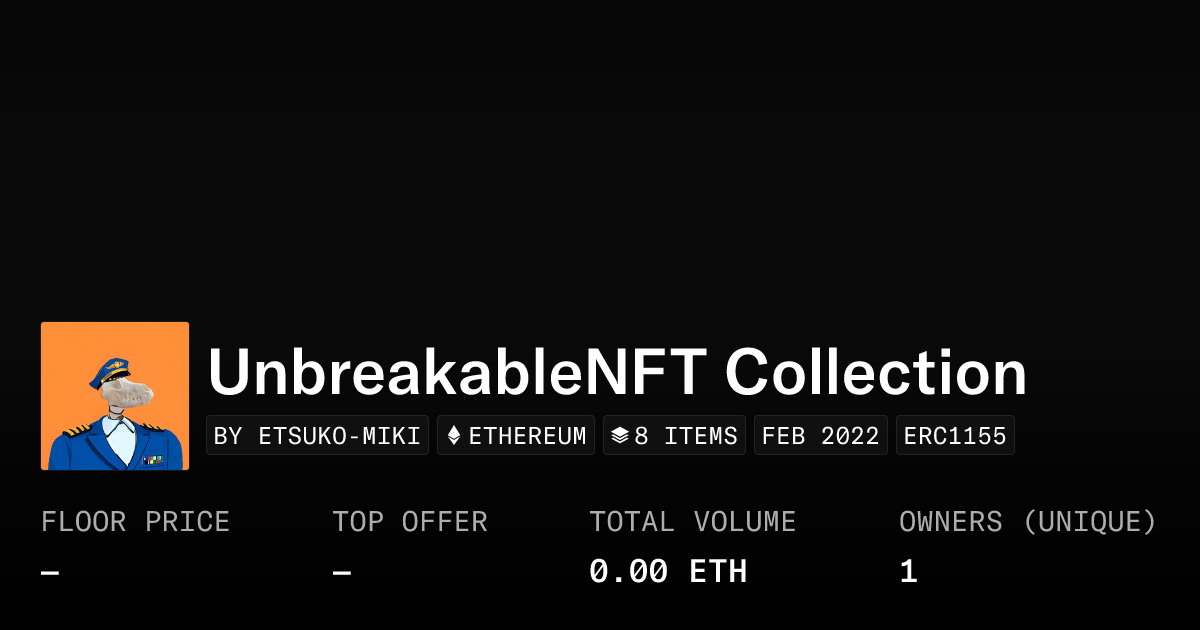The height and width of the screenshot is (630, 1200).
Task: Click the TOP OFFER label
Action: pos(410,522)
